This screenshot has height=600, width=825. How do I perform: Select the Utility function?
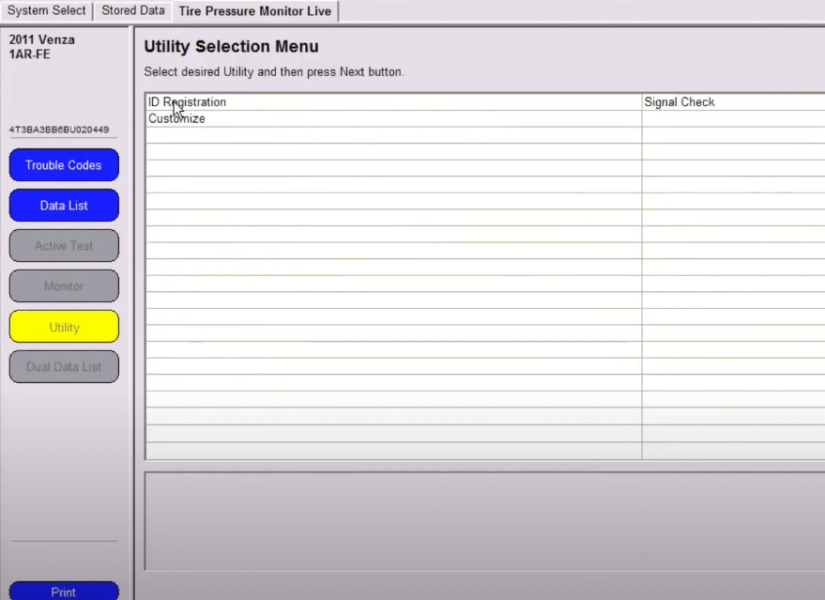(x=63, y=326)
